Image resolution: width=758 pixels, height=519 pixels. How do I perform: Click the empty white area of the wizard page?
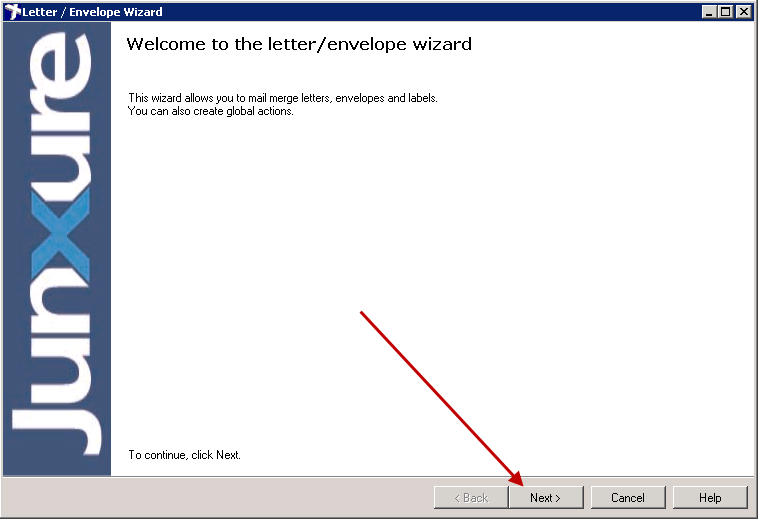435,242
